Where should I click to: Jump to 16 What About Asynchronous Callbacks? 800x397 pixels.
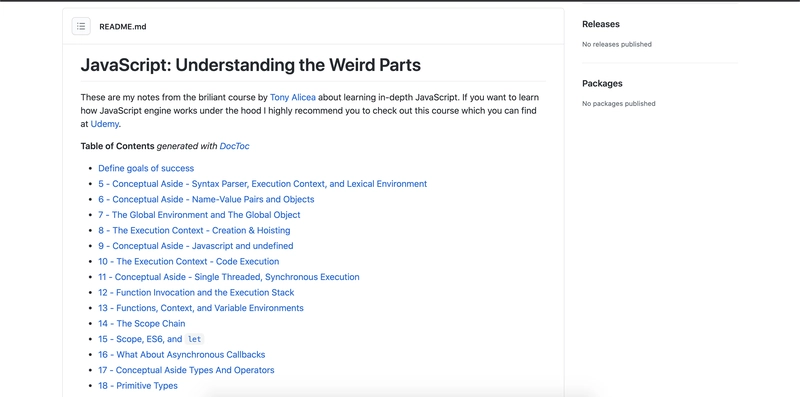point(182,355)
